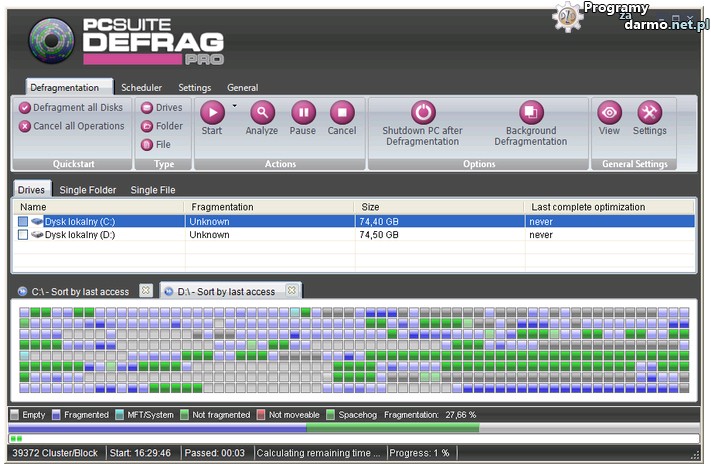Viewport: 711px width, 472px height.
Task: Pause the current defragmentation
Action: pyautogui.click(x=303, y=113)
